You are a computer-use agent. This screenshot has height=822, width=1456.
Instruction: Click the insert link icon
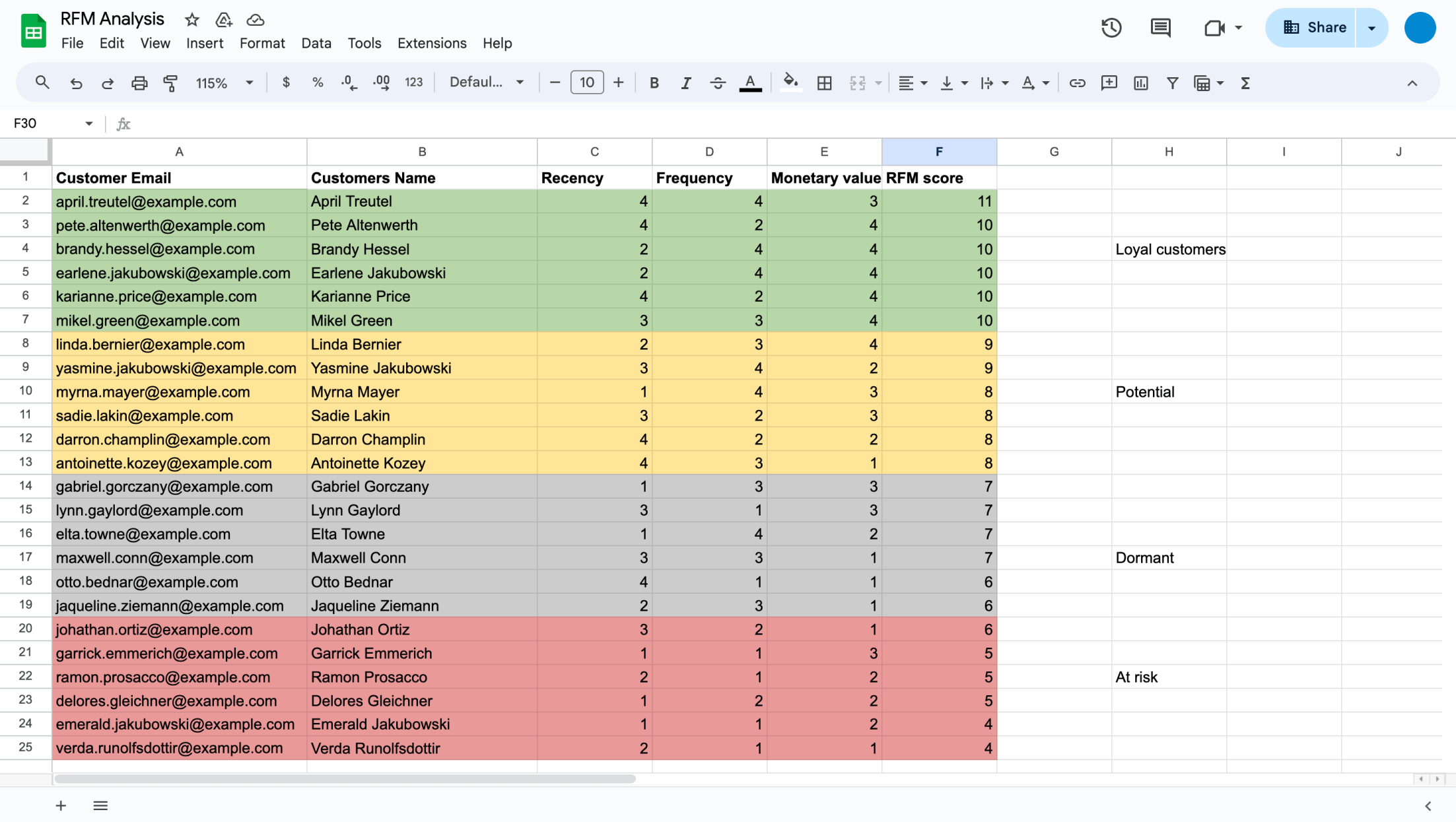pyautogui.click(x=1077, y=83)
